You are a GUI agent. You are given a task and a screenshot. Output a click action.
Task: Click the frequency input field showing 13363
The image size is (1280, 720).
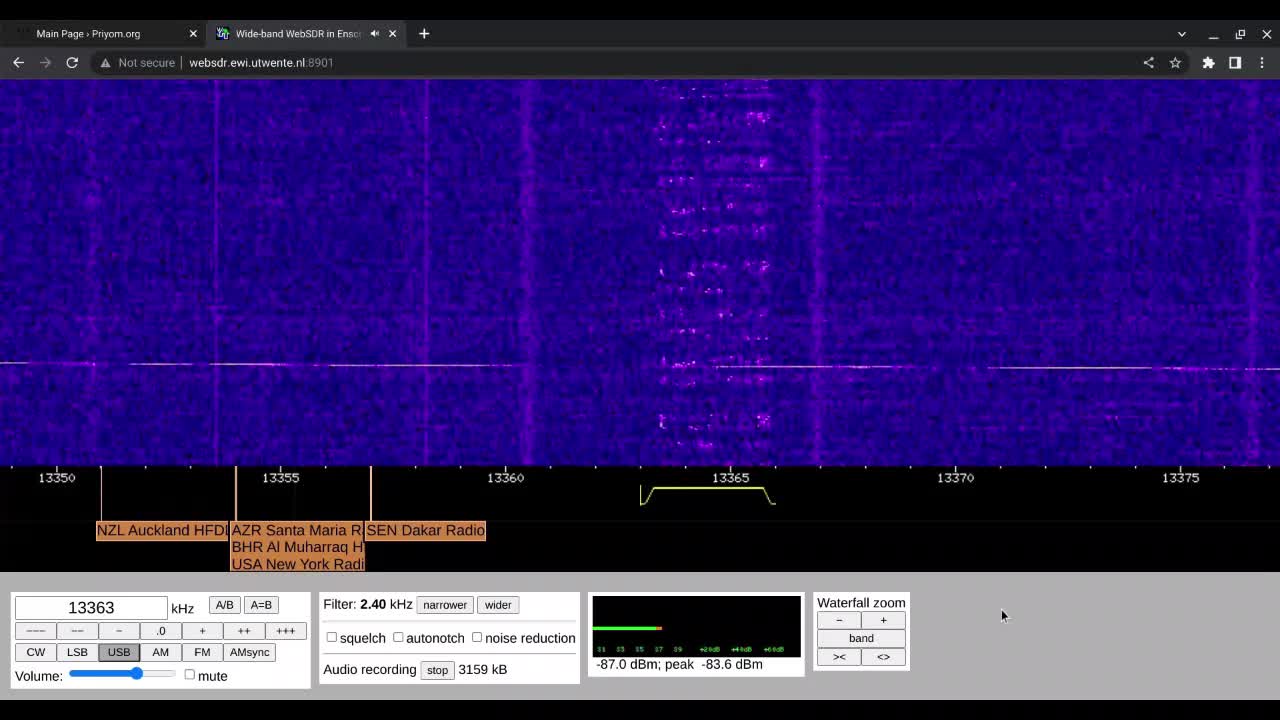[91, 608]
